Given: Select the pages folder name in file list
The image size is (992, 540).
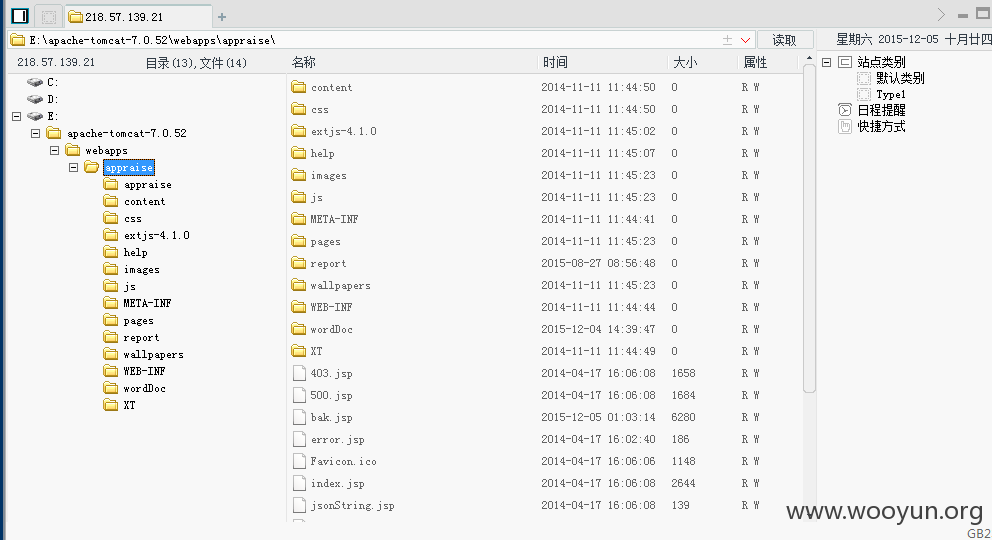Looking at the screenshot, I should pyautogui.click(x=325, y=242).
